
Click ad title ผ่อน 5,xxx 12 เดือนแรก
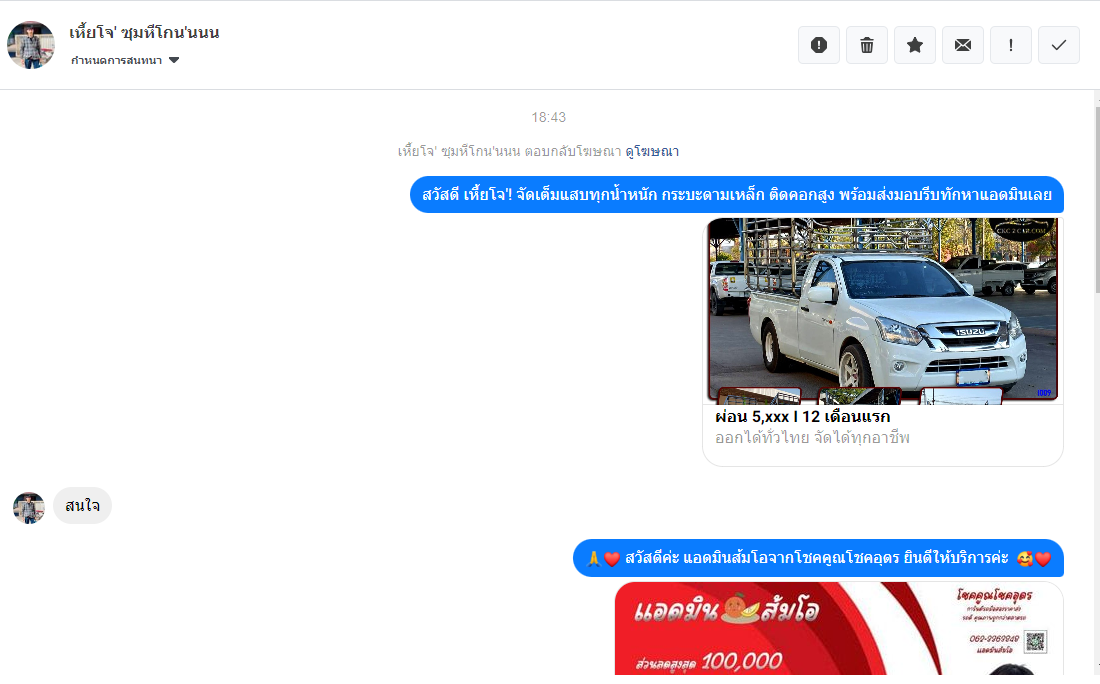(x=803, y=417)
